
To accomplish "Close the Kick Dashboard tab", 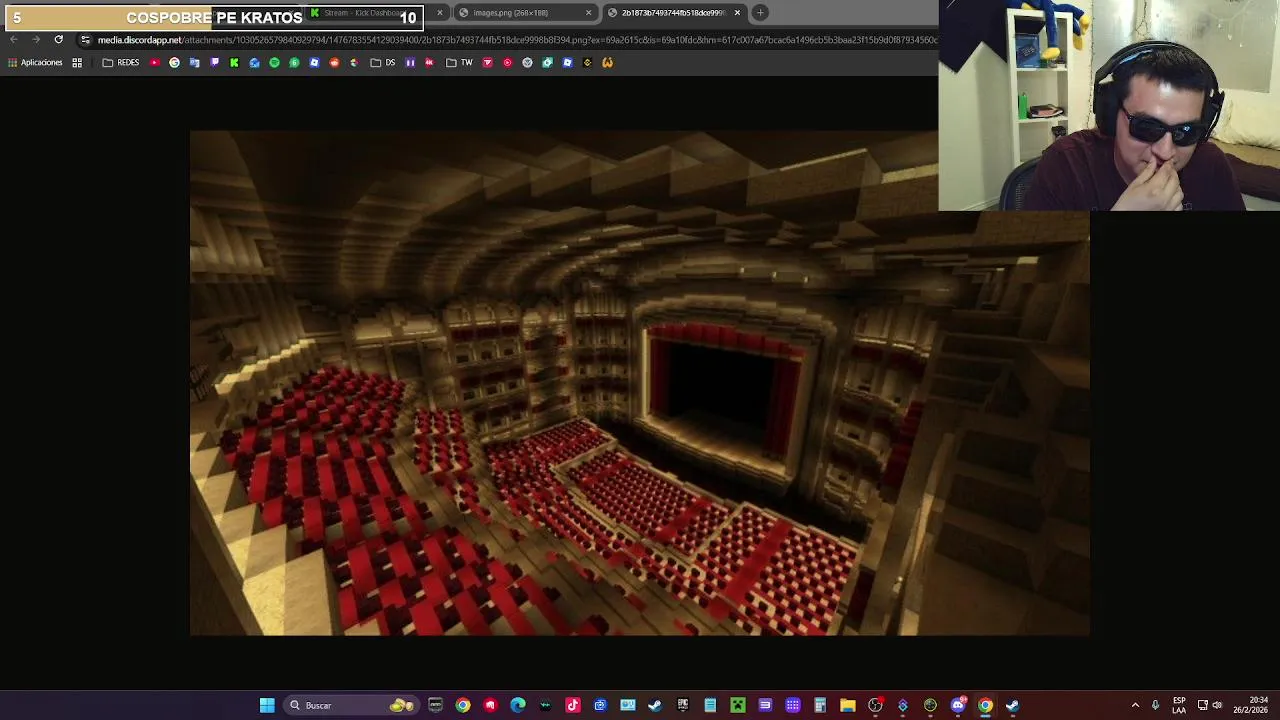I will 439,13.
